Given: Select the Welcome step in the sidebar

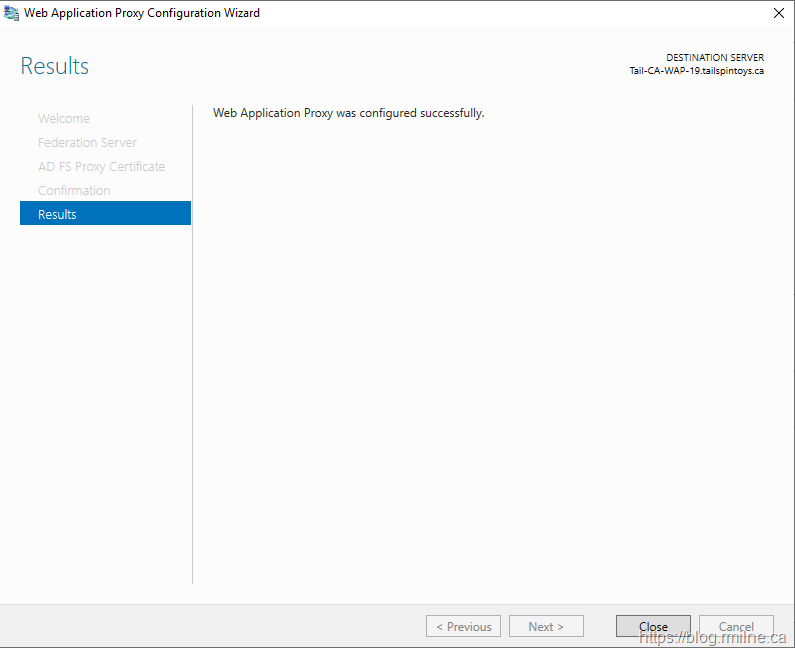Looking at the screenshot, I should [64, 118].
